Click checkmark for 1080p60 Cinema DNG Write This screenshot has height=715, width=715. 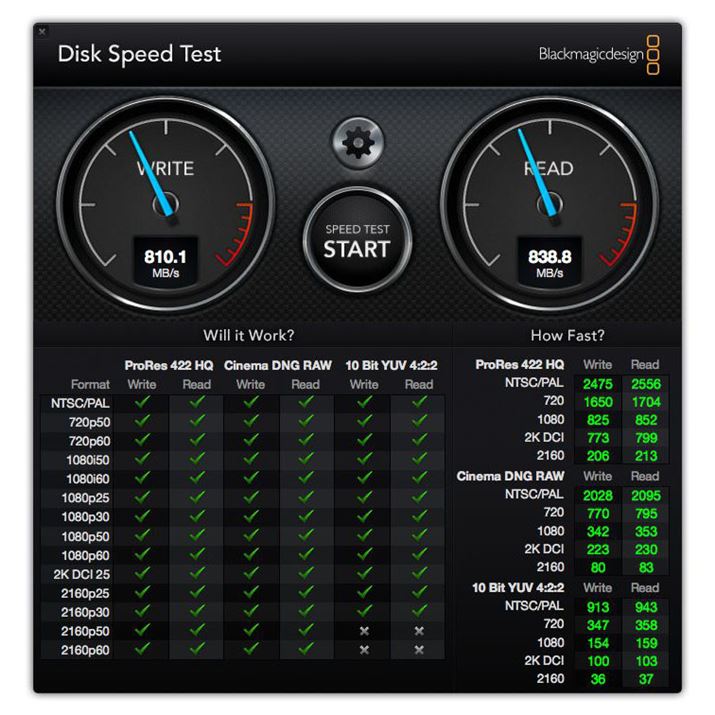(x=251, y=554)
